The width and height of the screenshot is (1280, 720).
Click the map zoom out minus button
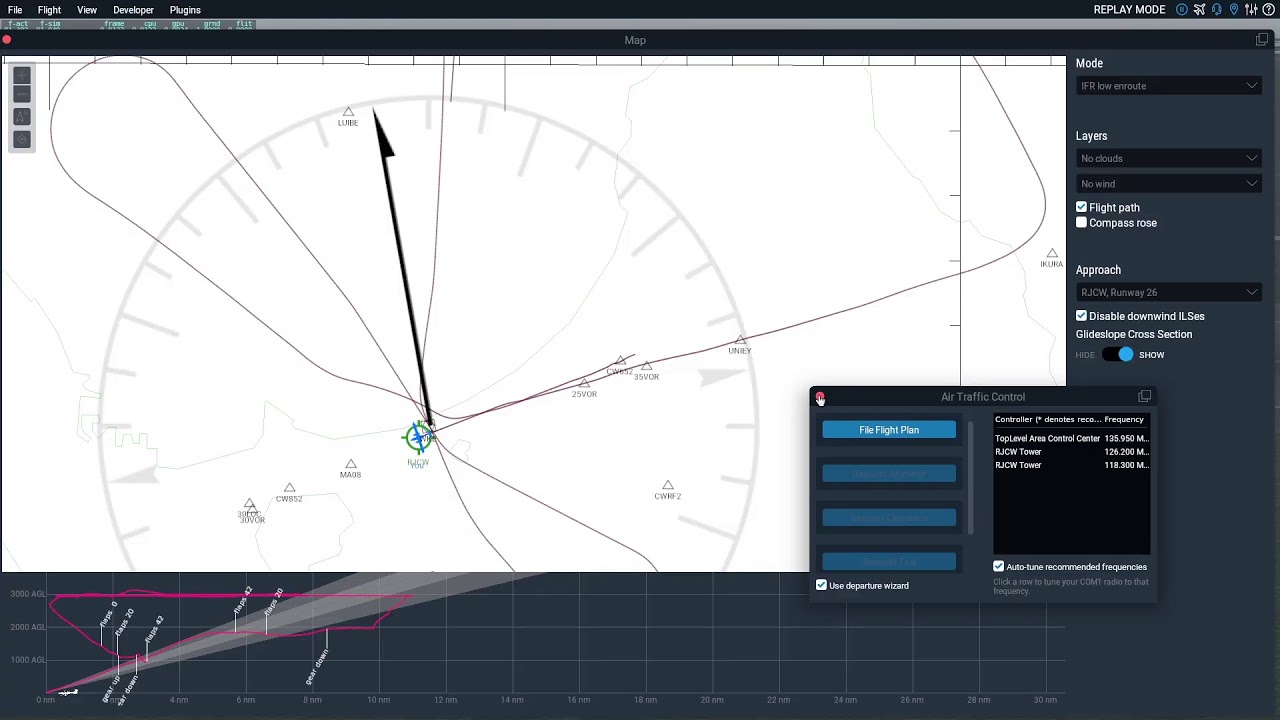pos(22,95)
